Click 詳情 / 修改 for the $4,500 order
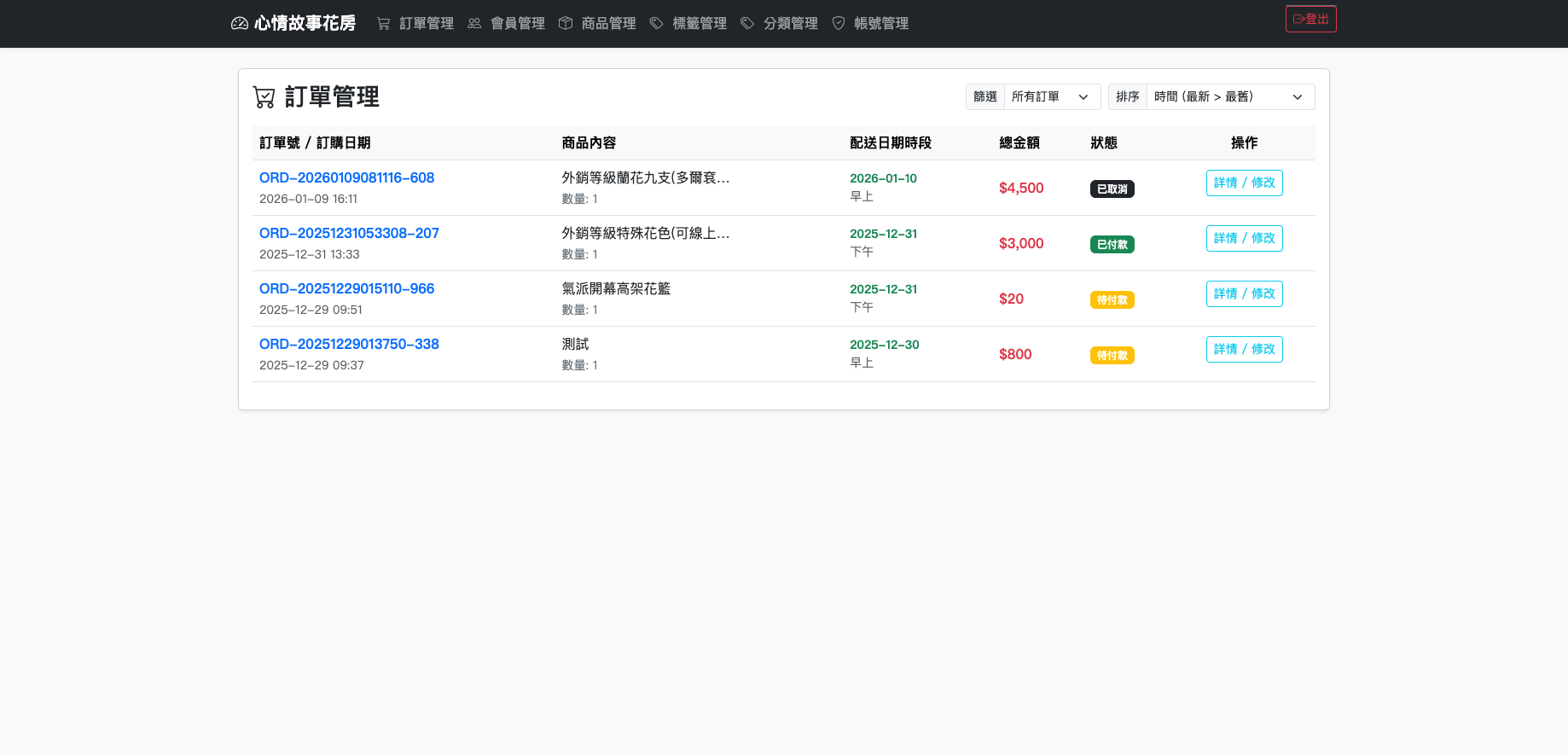The width and height of the screenshot is (1568, 755). point(1244,183)
